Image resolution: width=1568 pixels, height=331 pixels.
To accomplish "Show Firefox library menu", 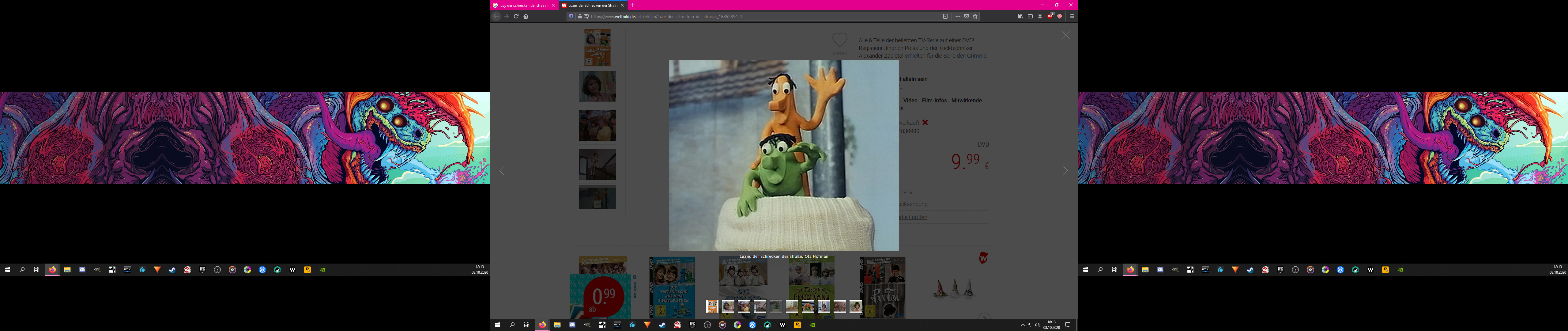I will (x=1020, y=17).
